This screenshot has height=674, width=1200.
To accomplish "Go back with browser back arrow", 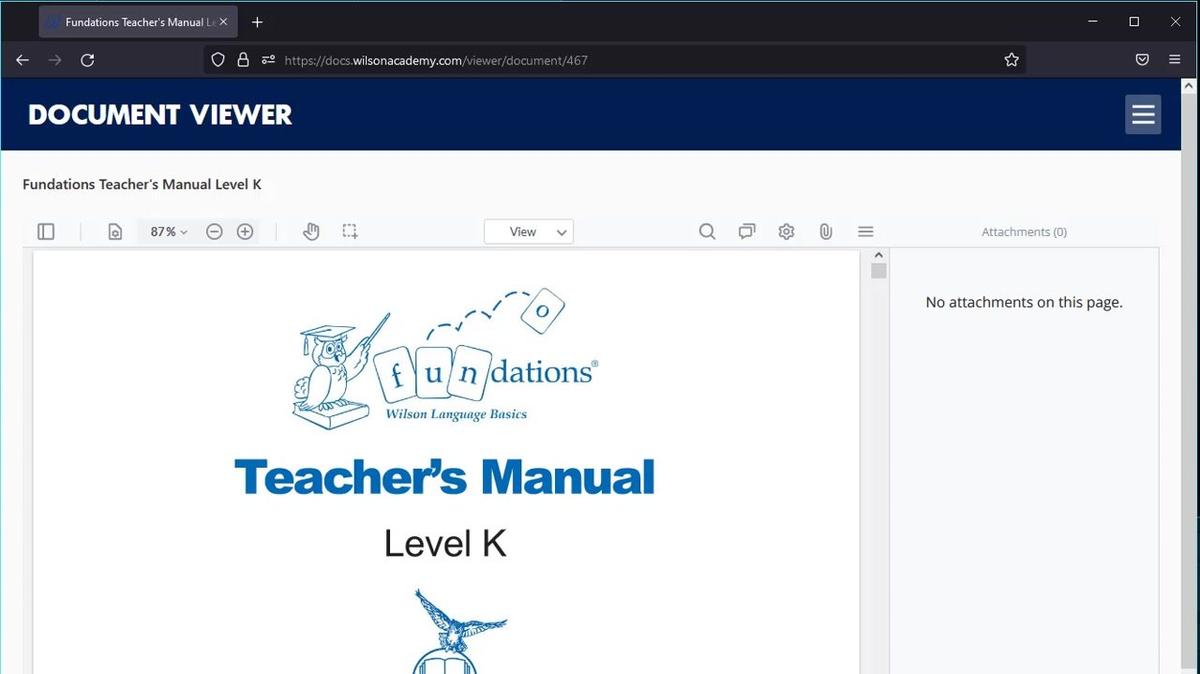I will click(x=22, y=60).
